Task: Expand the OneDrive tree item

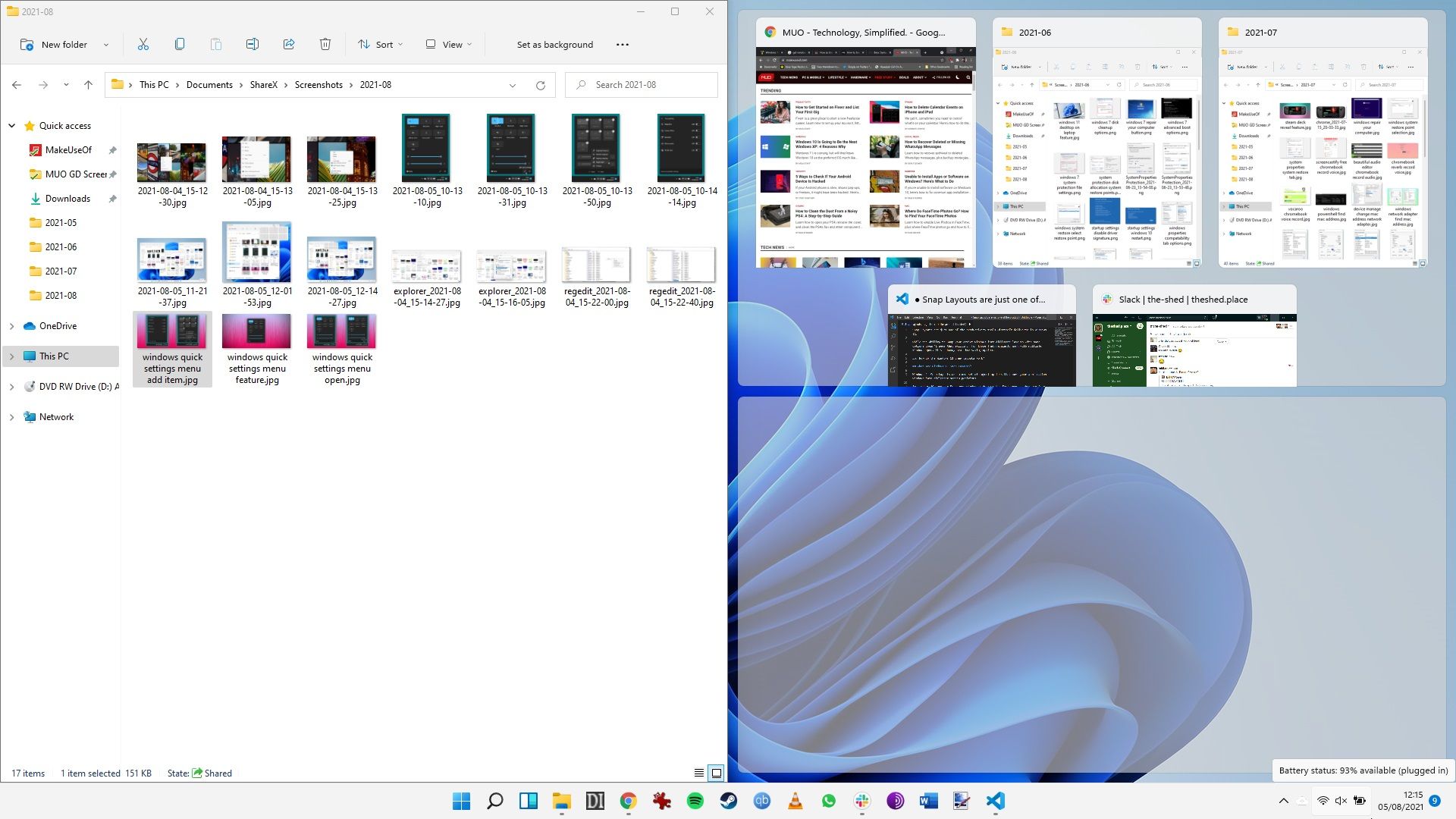Action: coord(11,325)
